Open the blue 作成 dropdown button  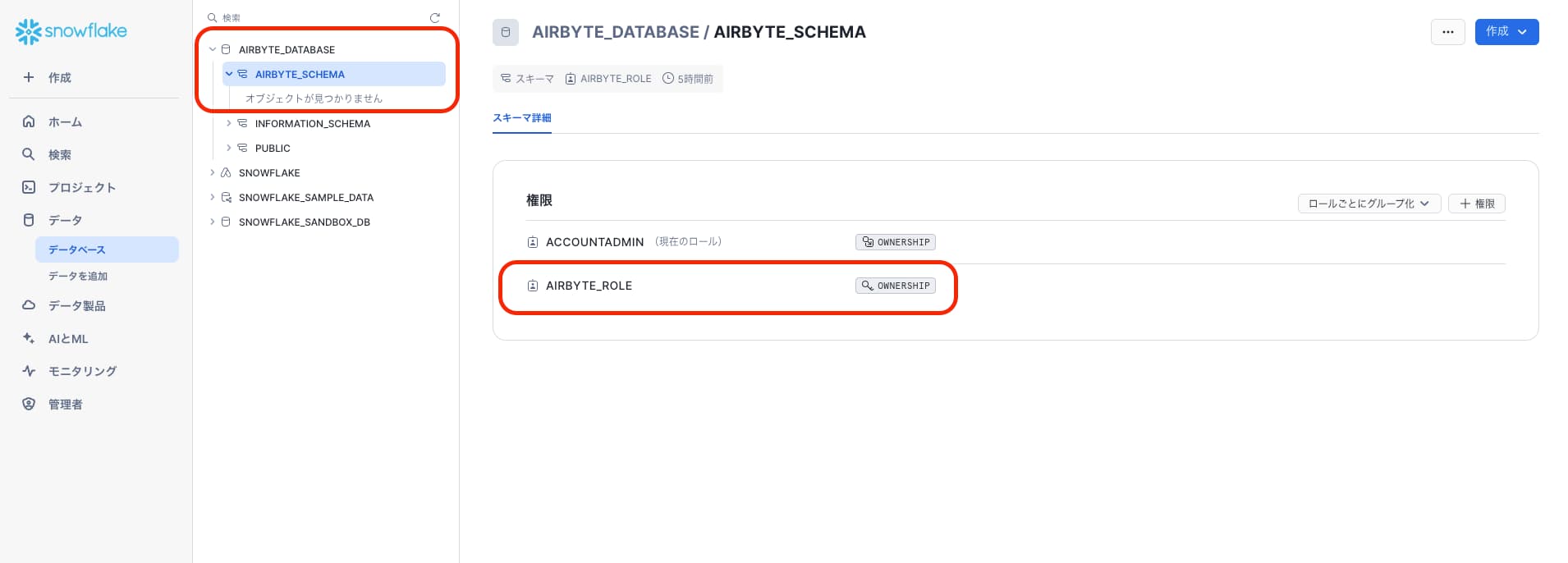1506,32
